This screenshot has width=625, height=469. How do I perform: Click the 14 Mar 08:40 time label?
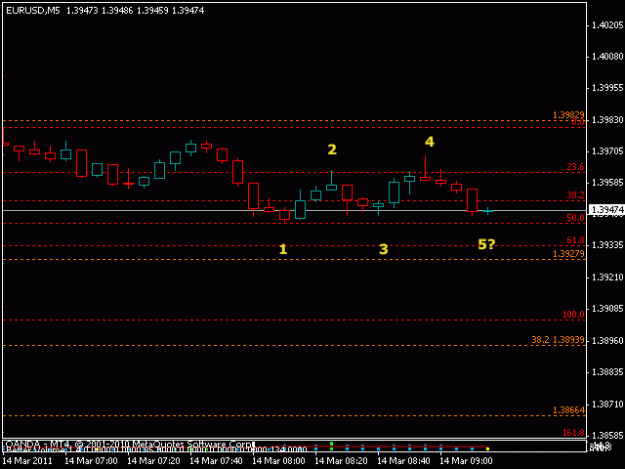coord(403,461)
